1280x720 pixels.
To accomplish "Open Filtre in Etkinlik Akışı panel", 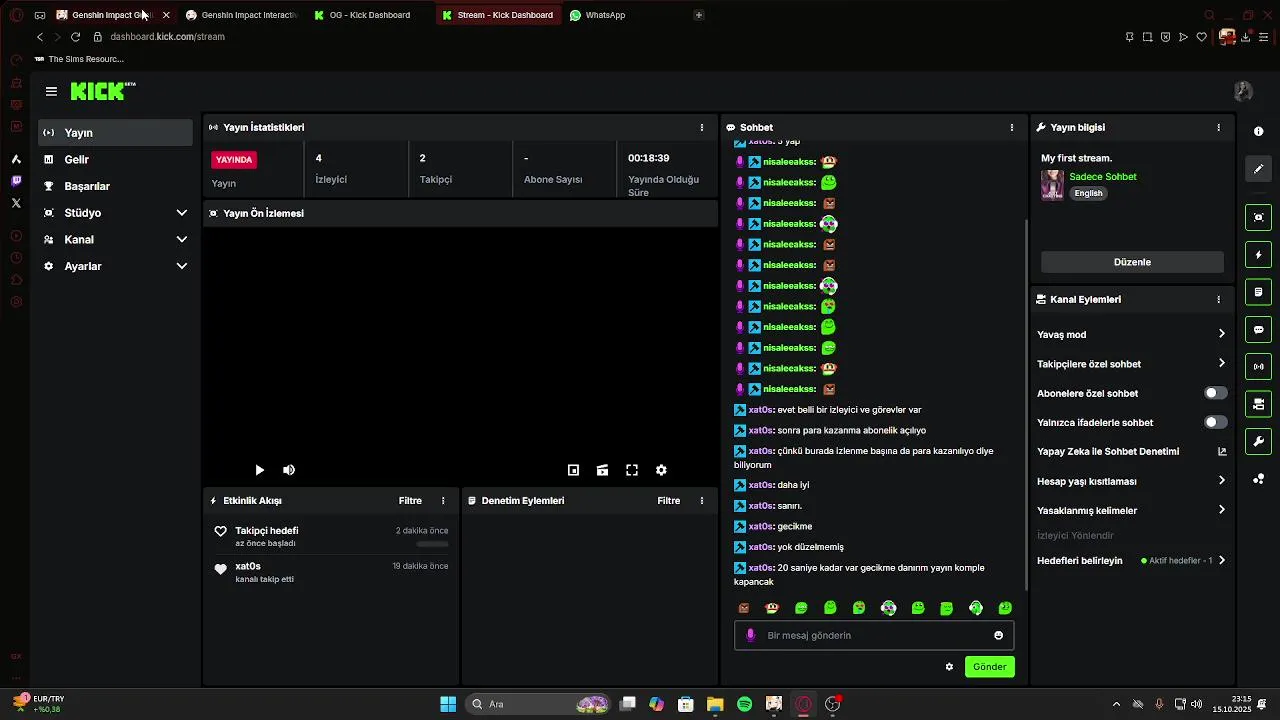I will pos(410,500).
